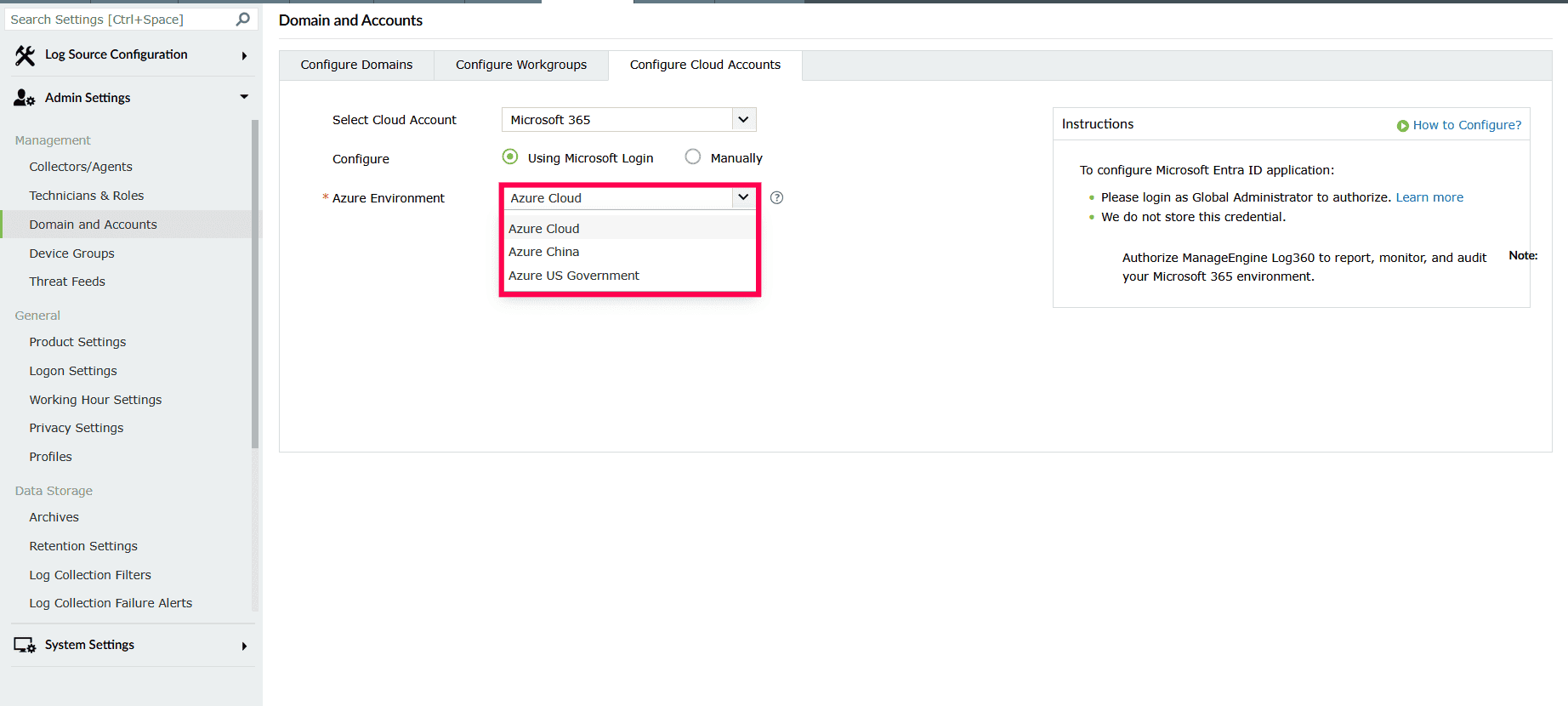Choose Azure China from the dropdown list
This screenshot has width=1568, height=706.
point(629,252)
